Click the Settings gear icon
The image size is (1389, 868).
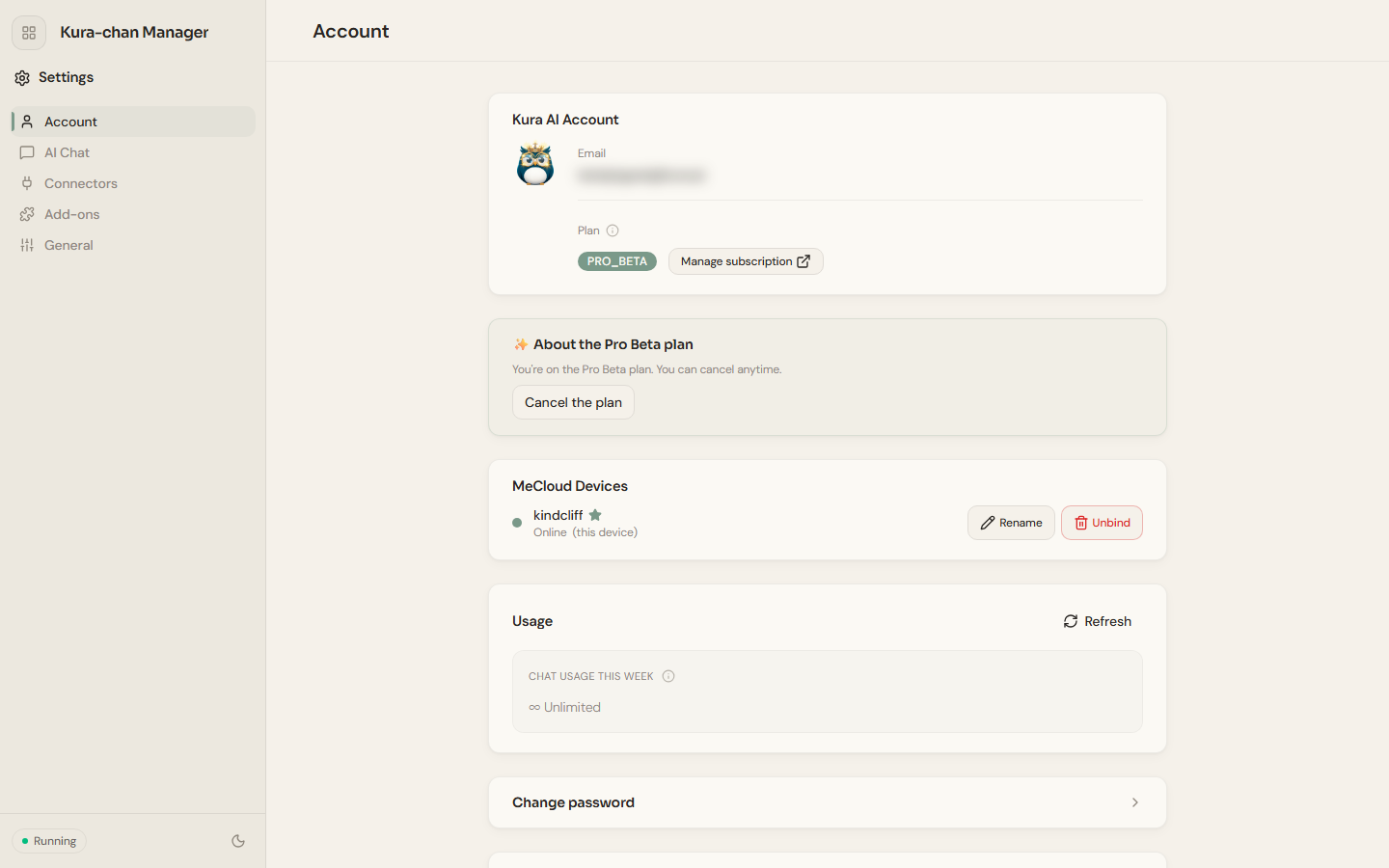click(22, 77)
